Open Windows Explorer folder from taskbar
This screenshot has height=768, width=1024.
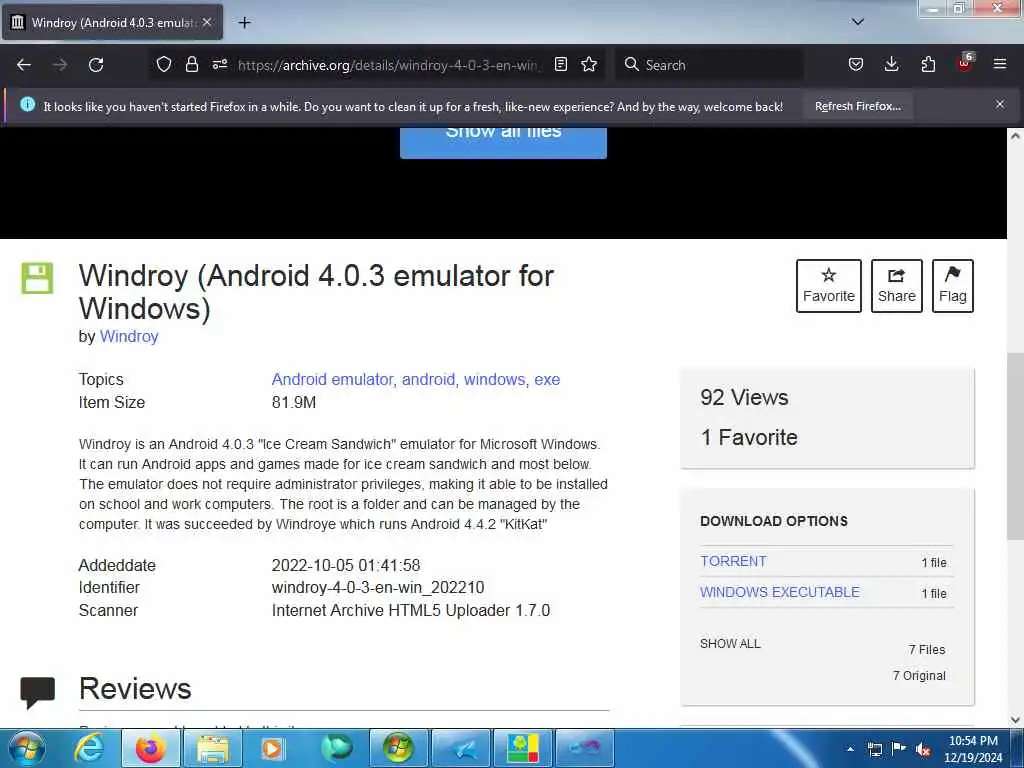(213, 748)
